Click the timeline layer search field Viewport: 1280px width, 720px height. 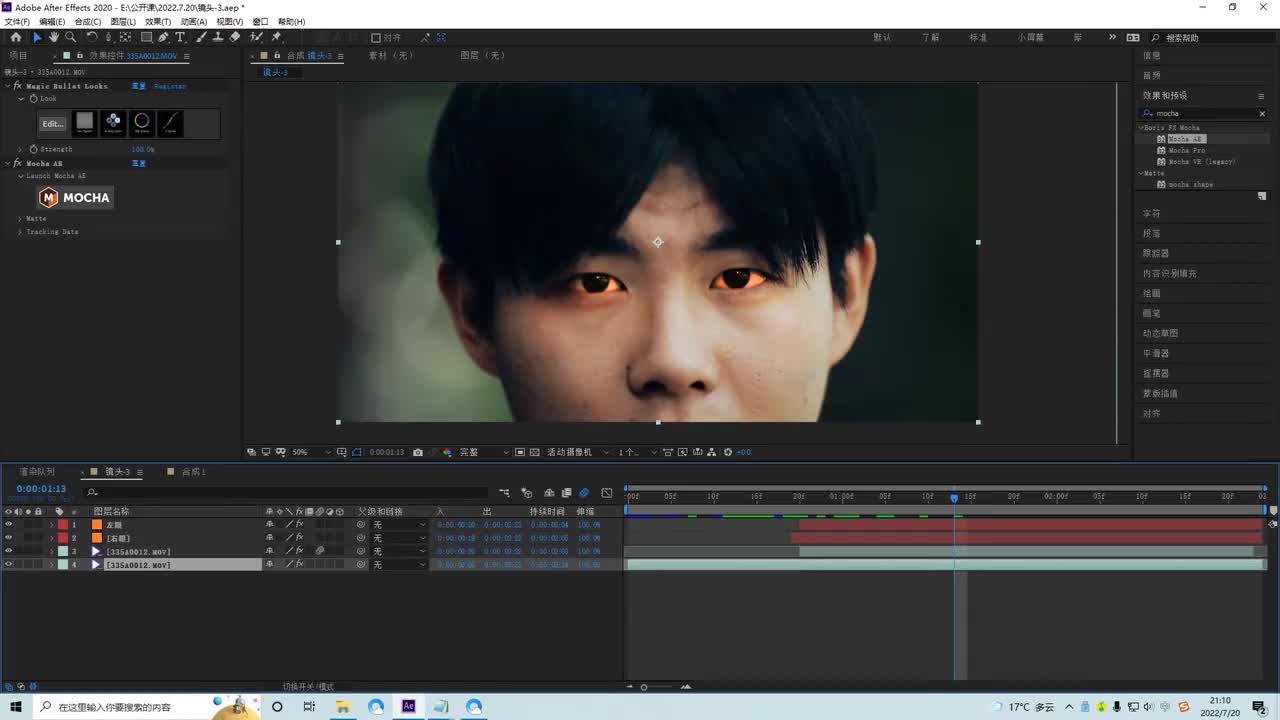[x=285, y=492]
